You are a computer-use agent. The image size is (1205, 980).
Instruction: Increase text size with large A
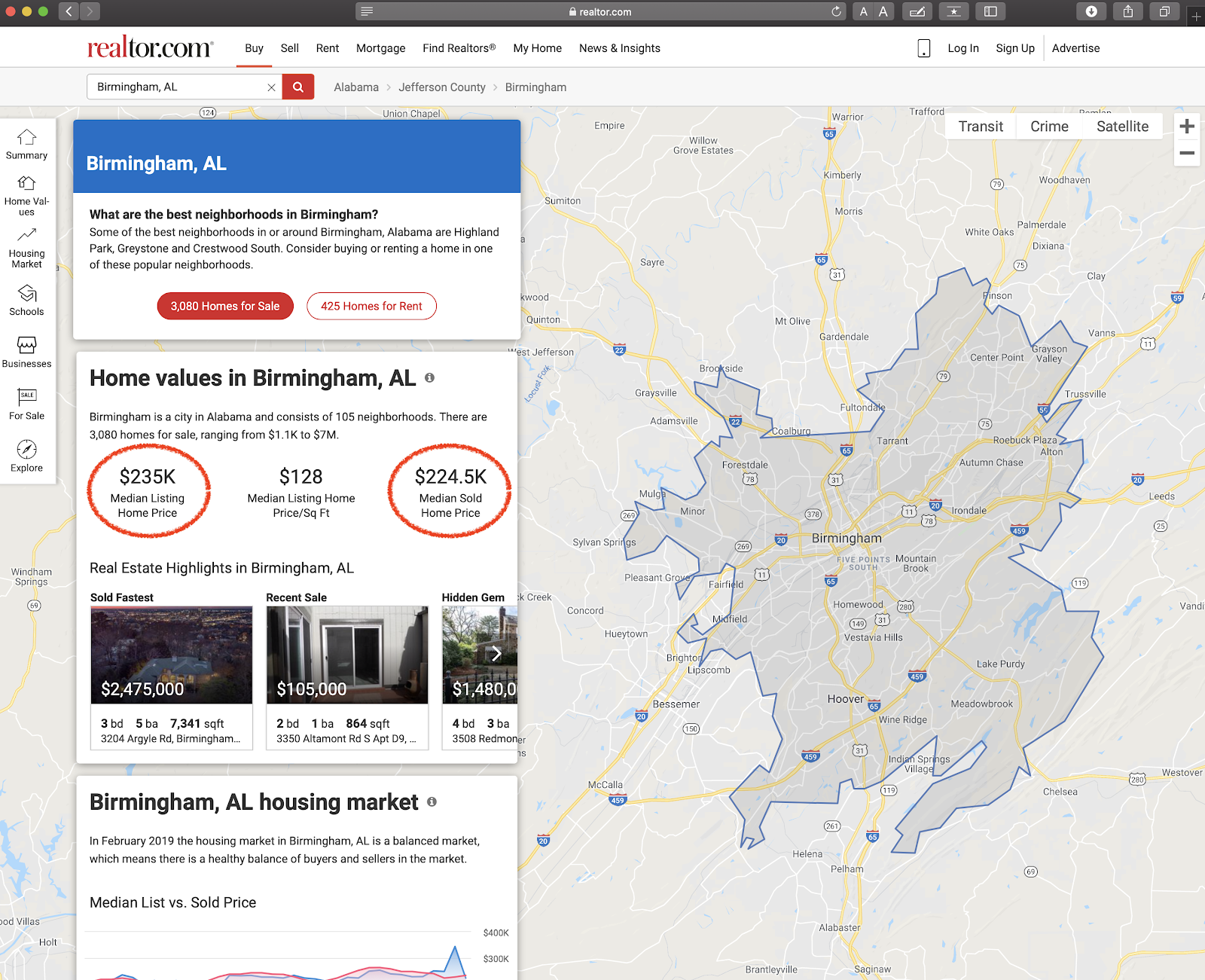pos(883,11)
